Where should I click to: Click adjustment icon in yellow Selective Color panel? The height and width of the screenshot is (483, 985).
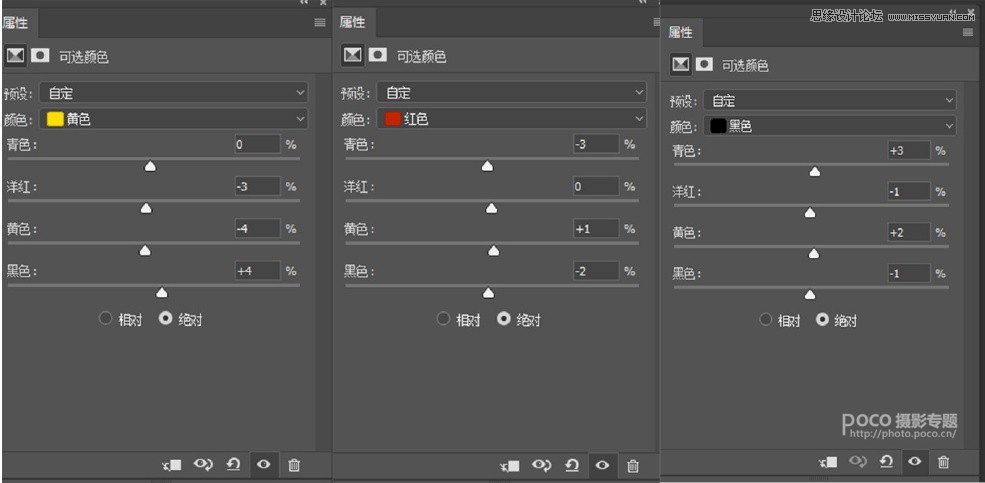pos(15,56)
